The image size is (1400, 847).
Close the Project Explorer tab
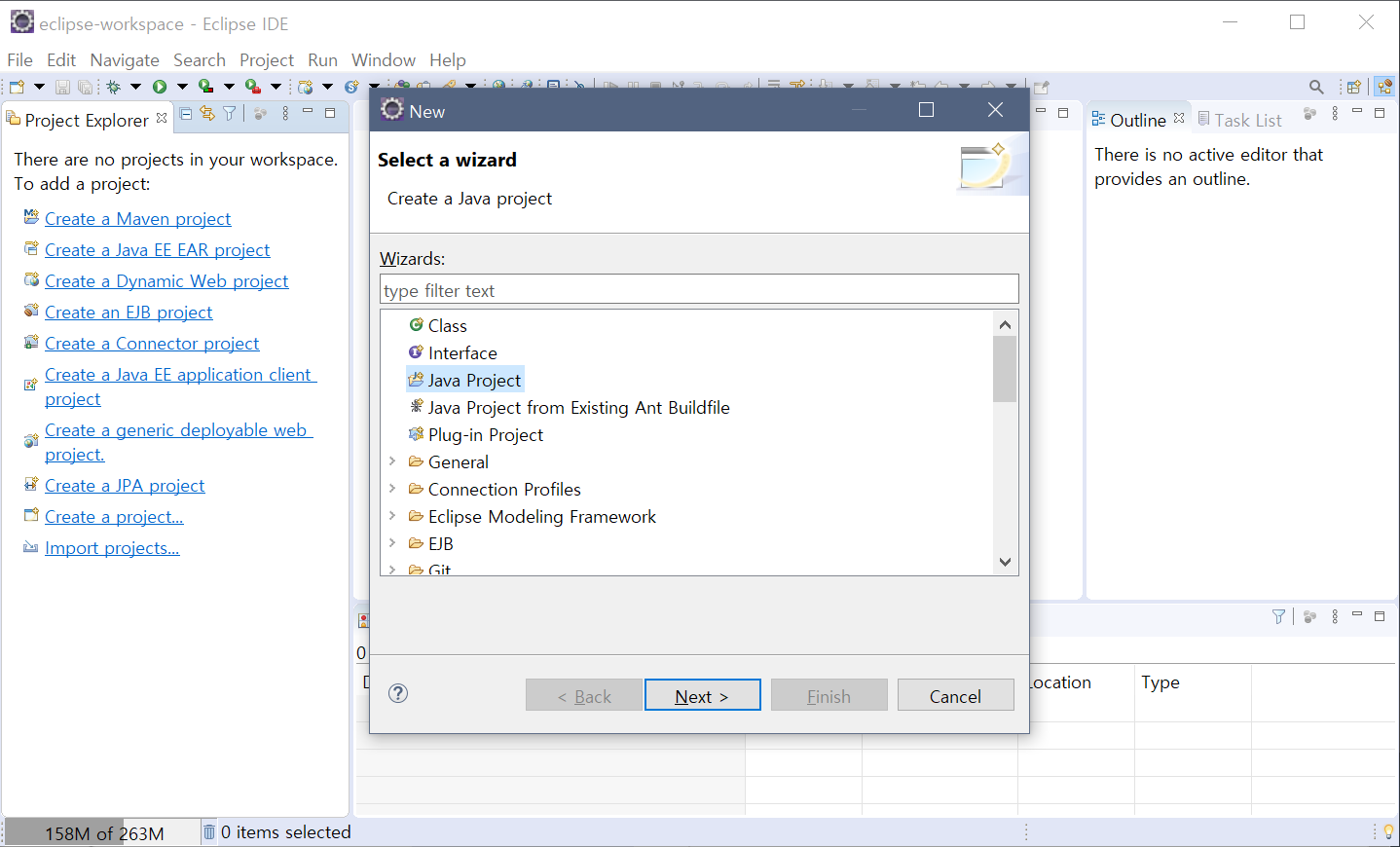(x=162, y=118)
